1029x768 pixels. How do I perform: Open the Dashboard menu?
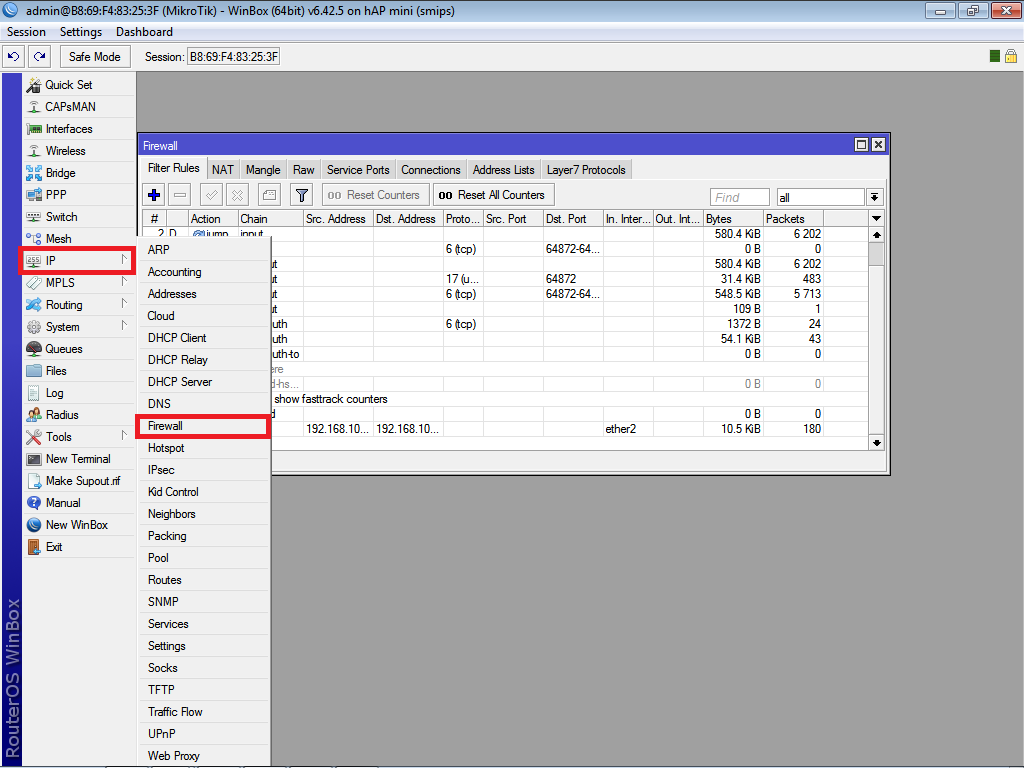144,32
